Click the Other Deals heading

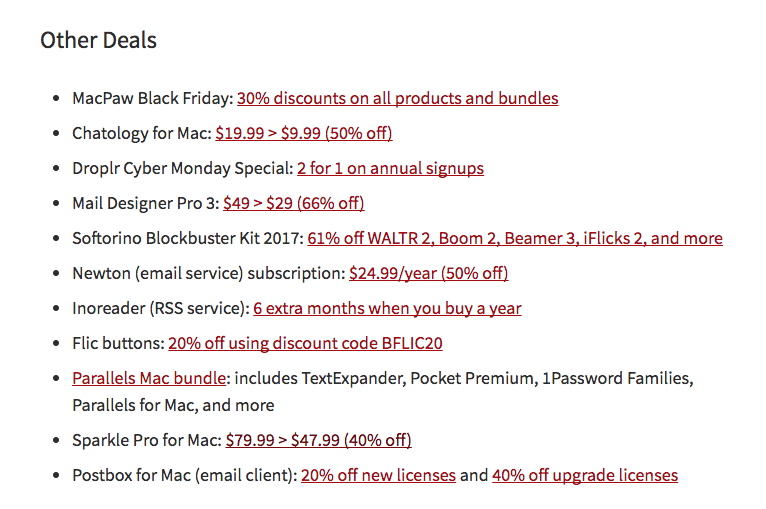[98, 41]
